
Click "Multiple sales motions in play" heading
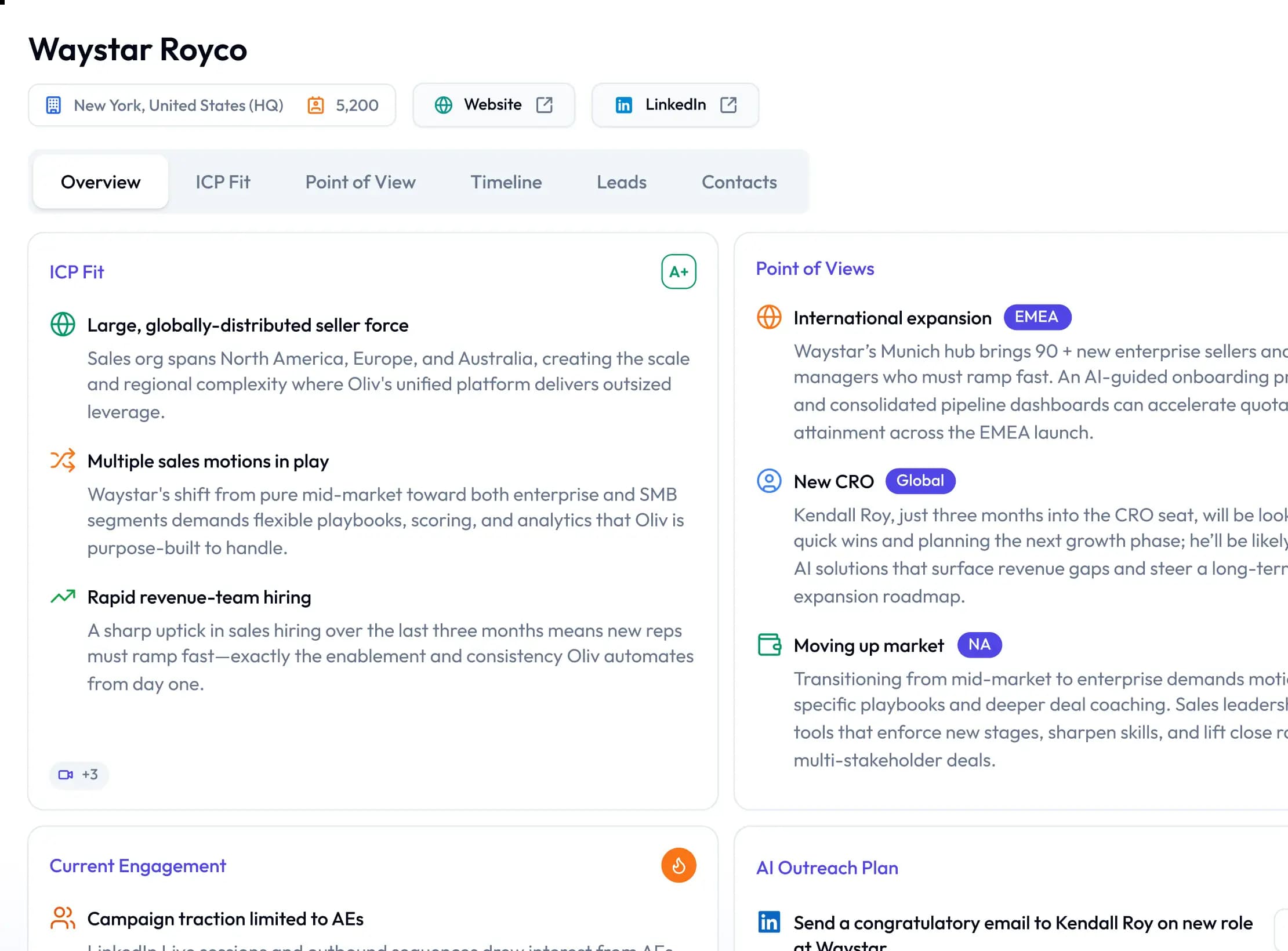208,462
